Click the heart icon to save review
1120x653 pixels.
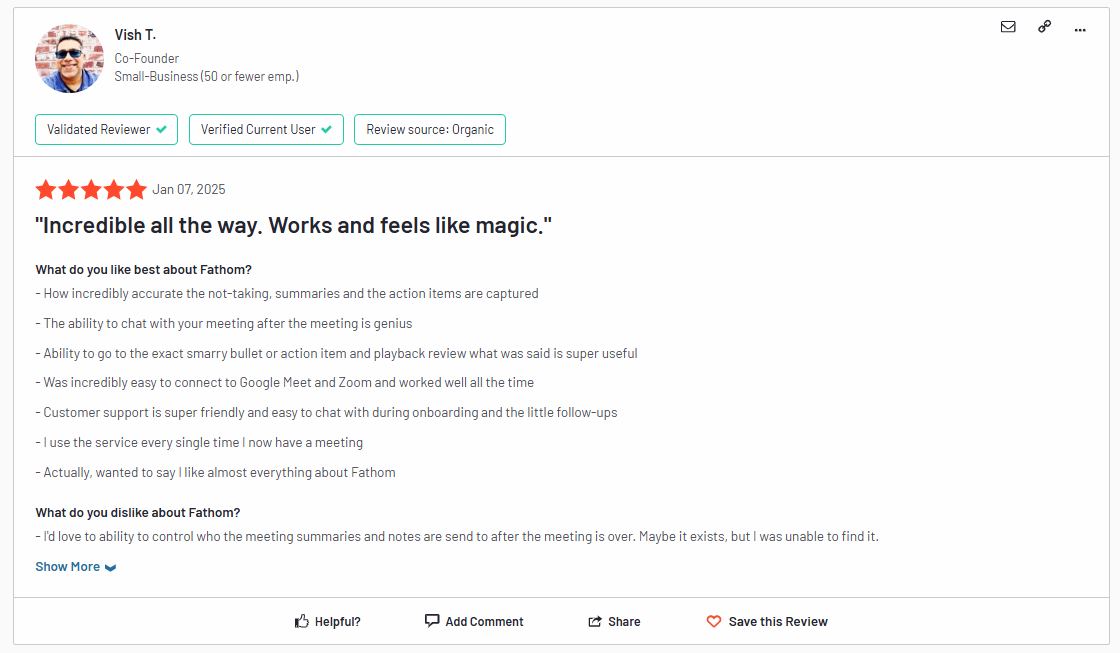[714, 622]
